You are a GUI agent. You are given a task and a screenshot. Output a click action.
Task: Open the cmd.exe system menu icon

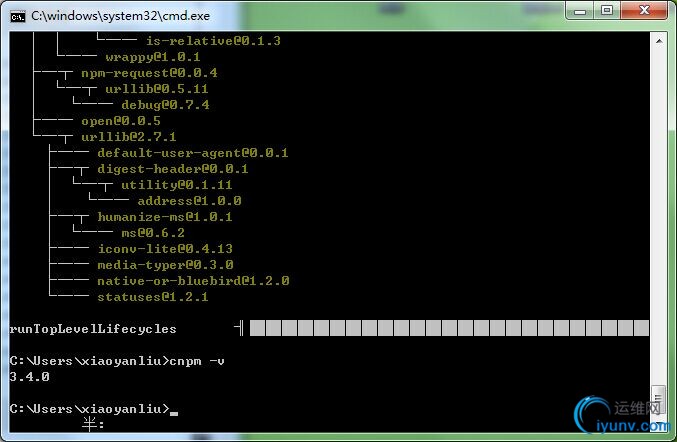(18, 16)
